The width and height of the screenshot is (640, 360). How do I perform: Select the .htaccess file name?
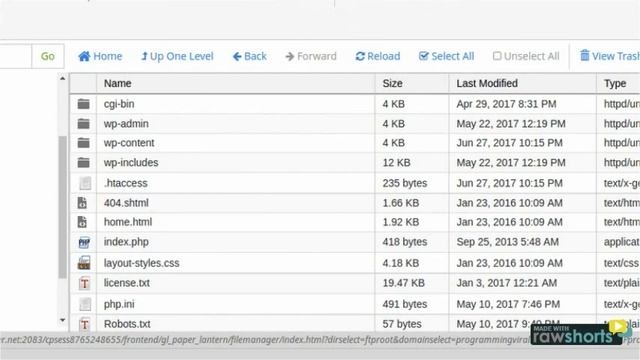[126, 183]
